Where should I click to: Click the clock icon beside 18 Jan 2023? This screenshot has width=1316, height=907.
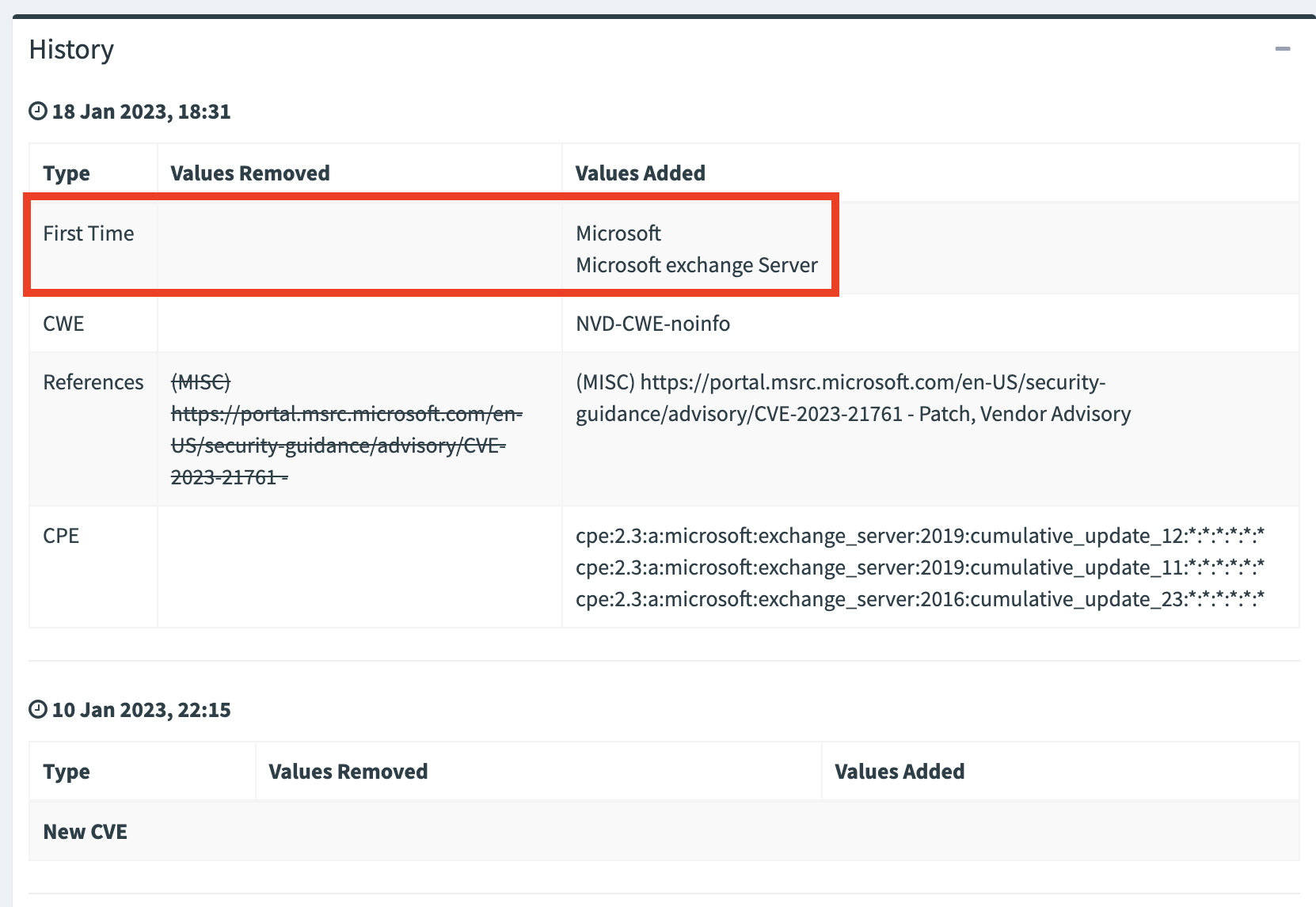coord(38,111)
